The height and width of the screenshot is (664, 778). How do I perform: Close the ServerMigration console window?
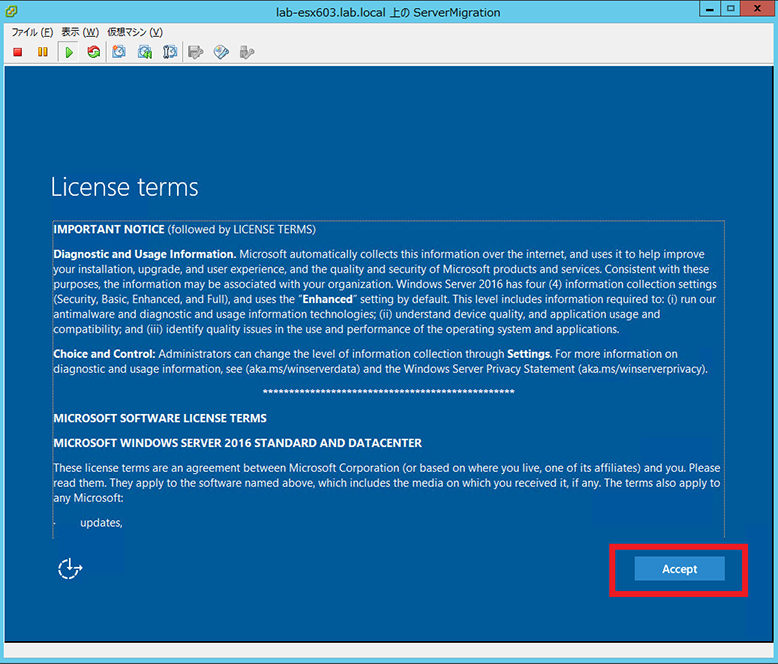point(757,9)
